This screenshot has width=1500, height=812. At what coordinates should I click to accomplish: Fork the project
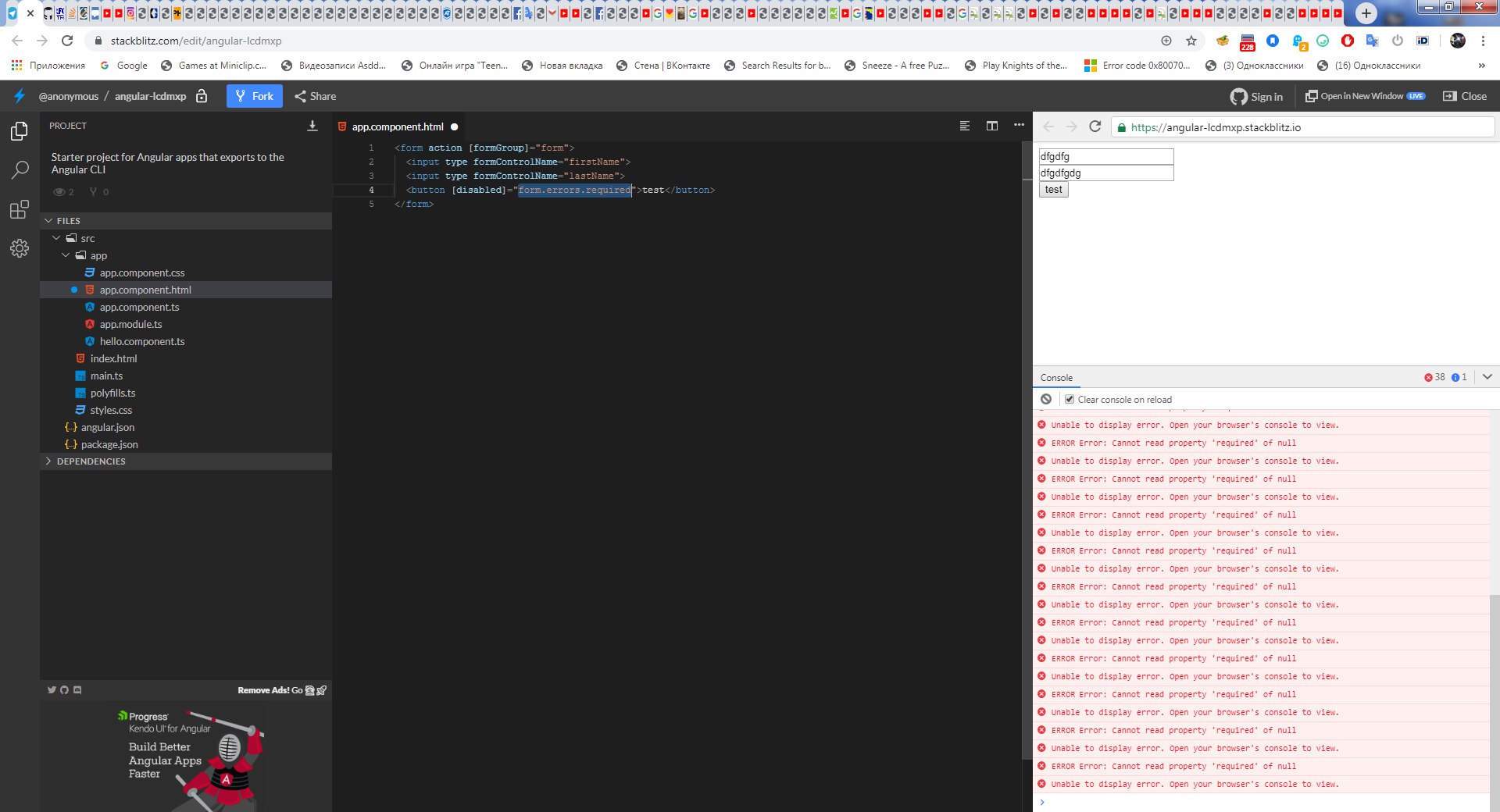255,96
